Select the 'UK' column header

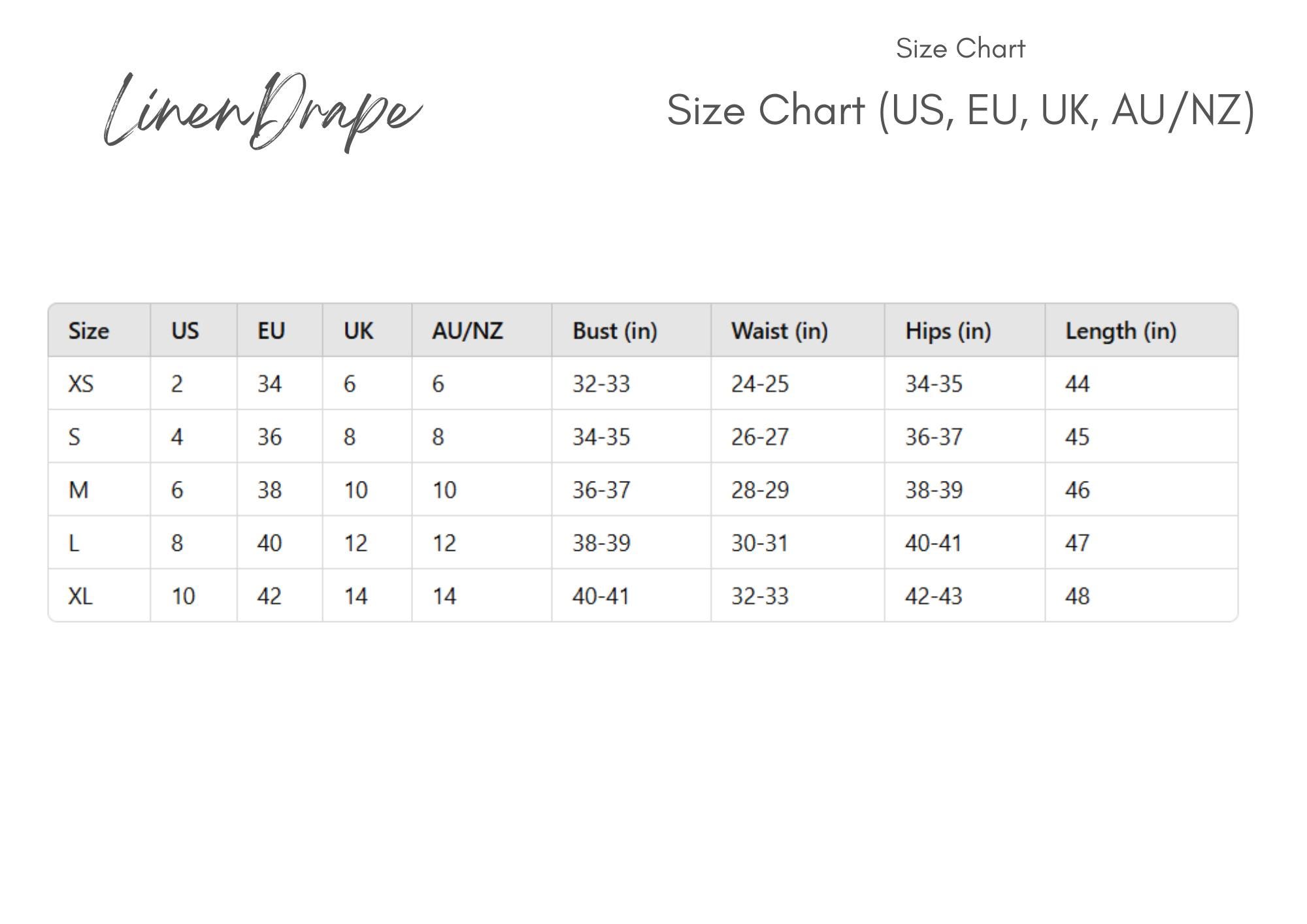pos(359,331)
